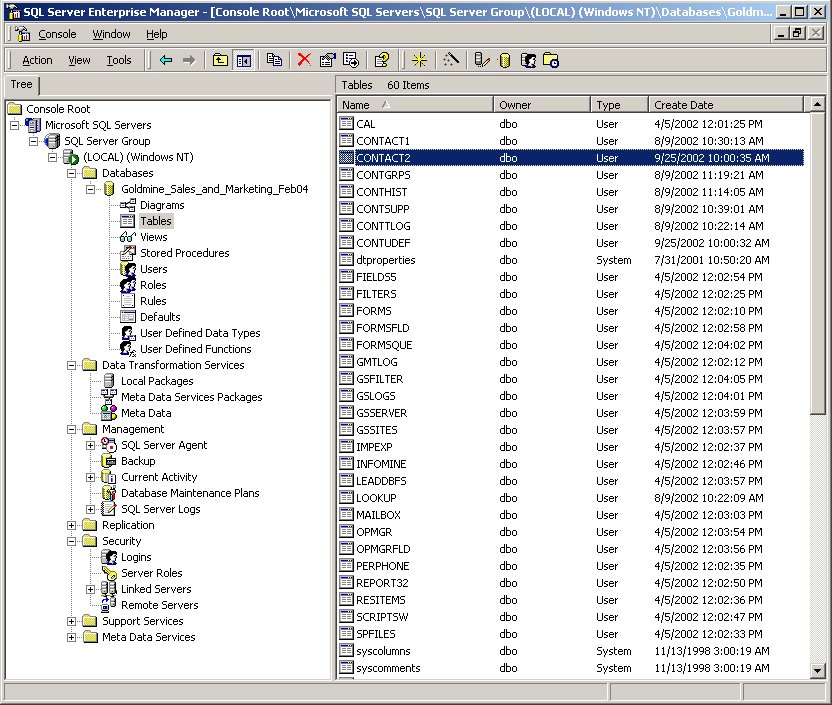Select the CONTHIST table row
The height and width of the screenshot is (705, 832).
click(571, 192)
